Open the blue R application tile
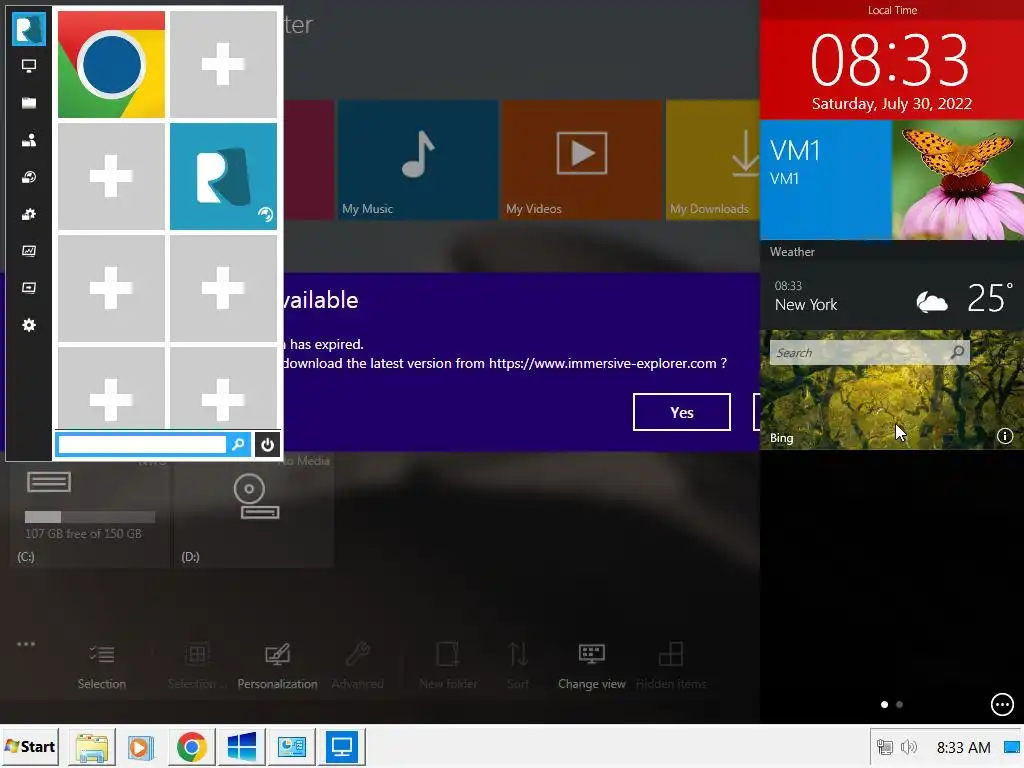The image size is (1024, 768). pos(223,176)
